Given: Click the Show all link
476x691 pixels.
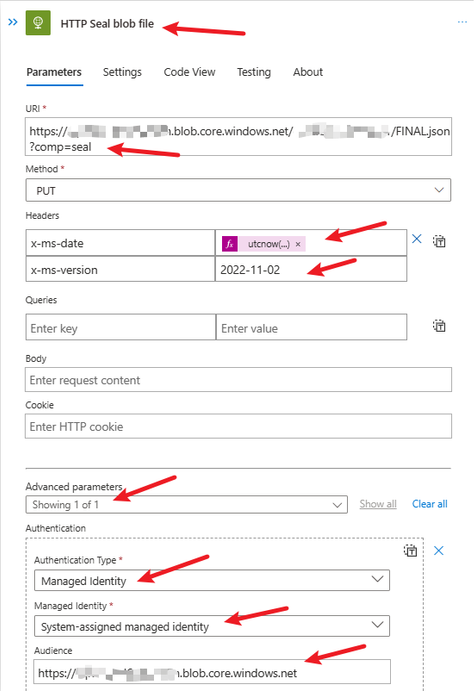Looking at the screenshot, I should click(378, 504).
